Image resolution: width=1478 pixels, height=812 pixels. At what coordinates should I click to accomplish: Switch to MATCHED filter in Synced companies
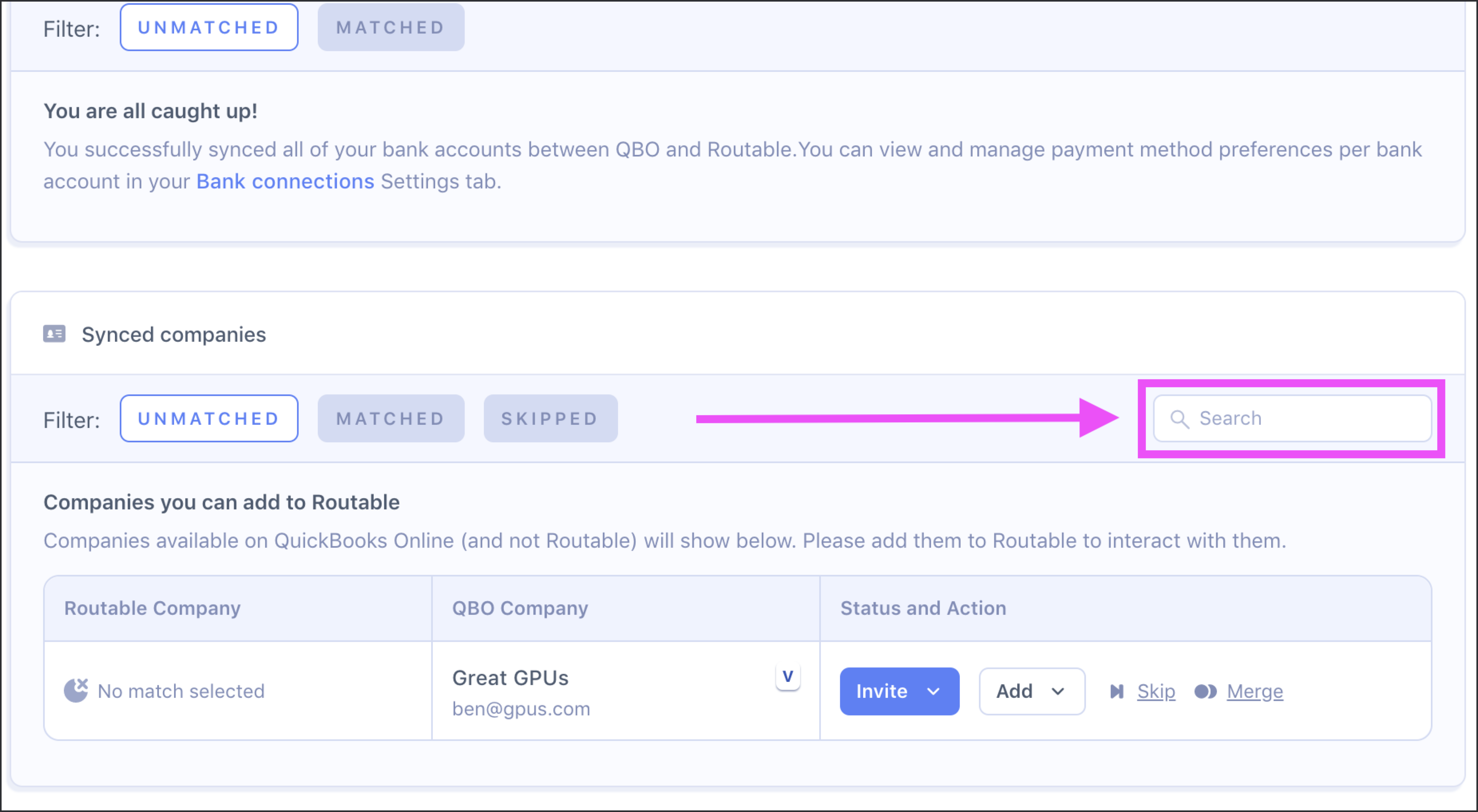click(391, 418)
